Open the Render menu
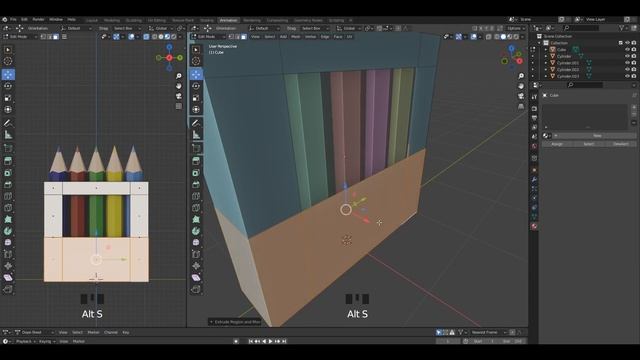Viewport: 640px width, 360px height. click(38, 20)
